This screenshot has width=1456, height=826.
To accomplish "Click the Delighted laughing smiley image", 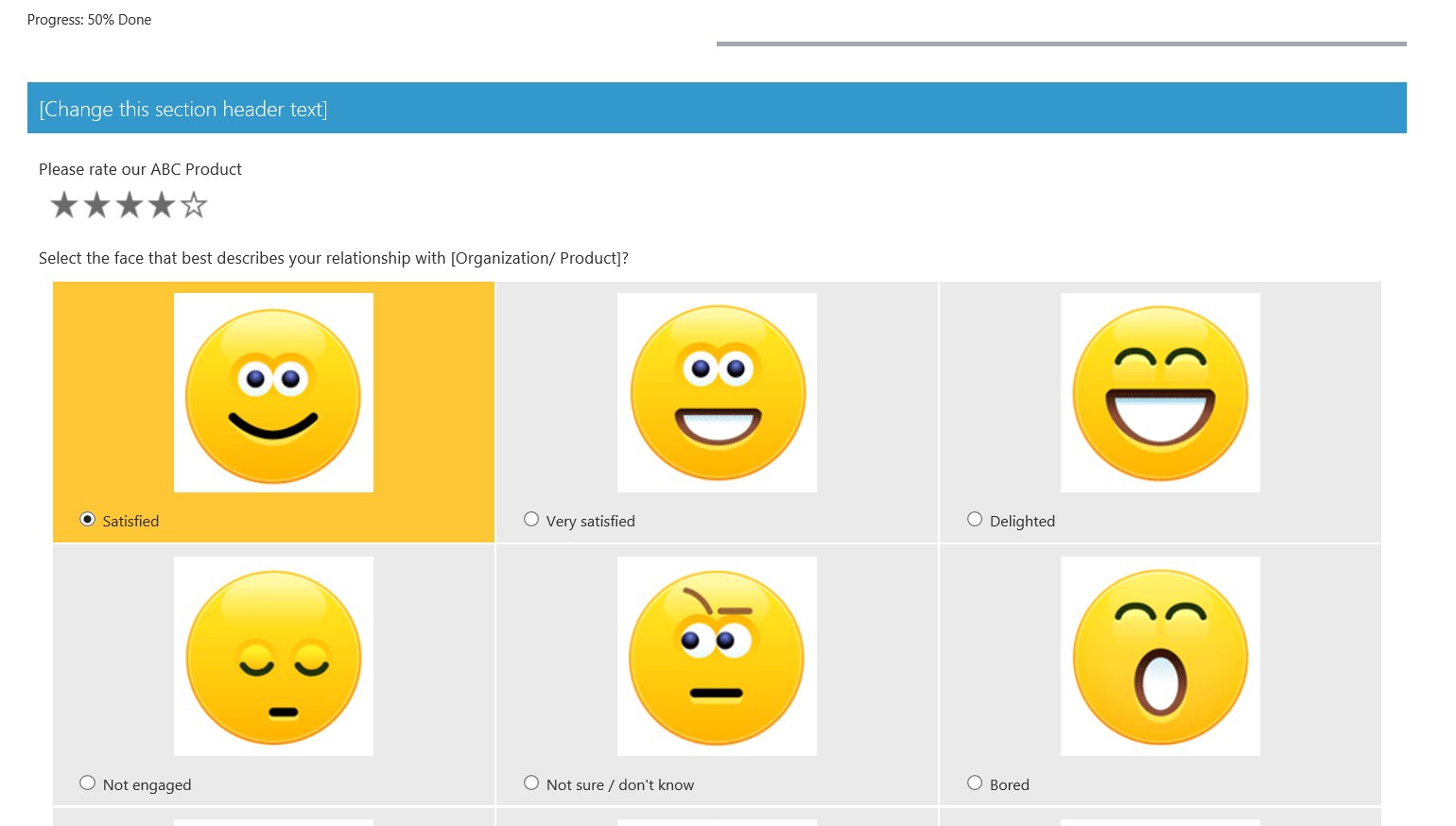I will click(1160, 392).
